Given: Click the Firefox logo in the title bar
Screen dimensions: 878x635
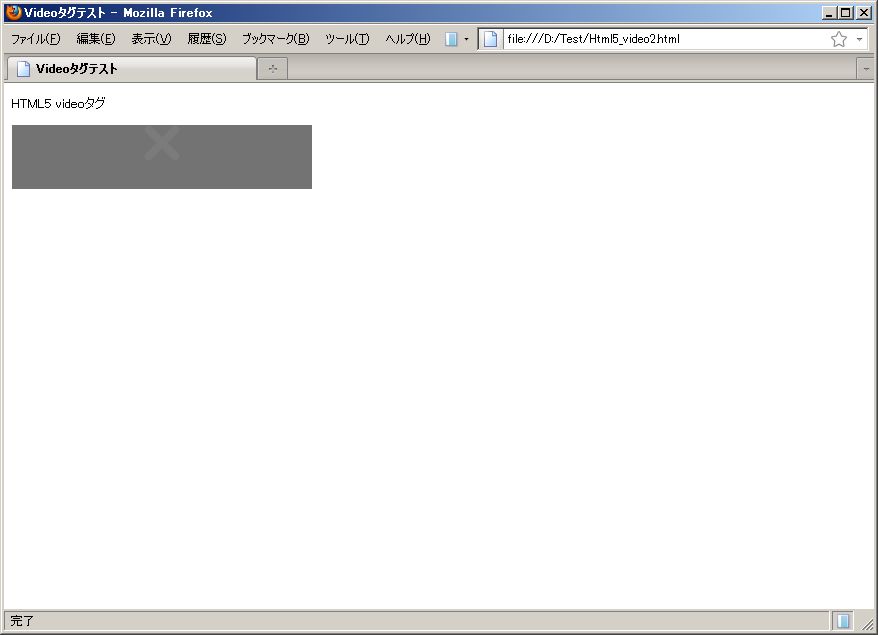Looking at the screenshot, I should (x=13, y=13).
